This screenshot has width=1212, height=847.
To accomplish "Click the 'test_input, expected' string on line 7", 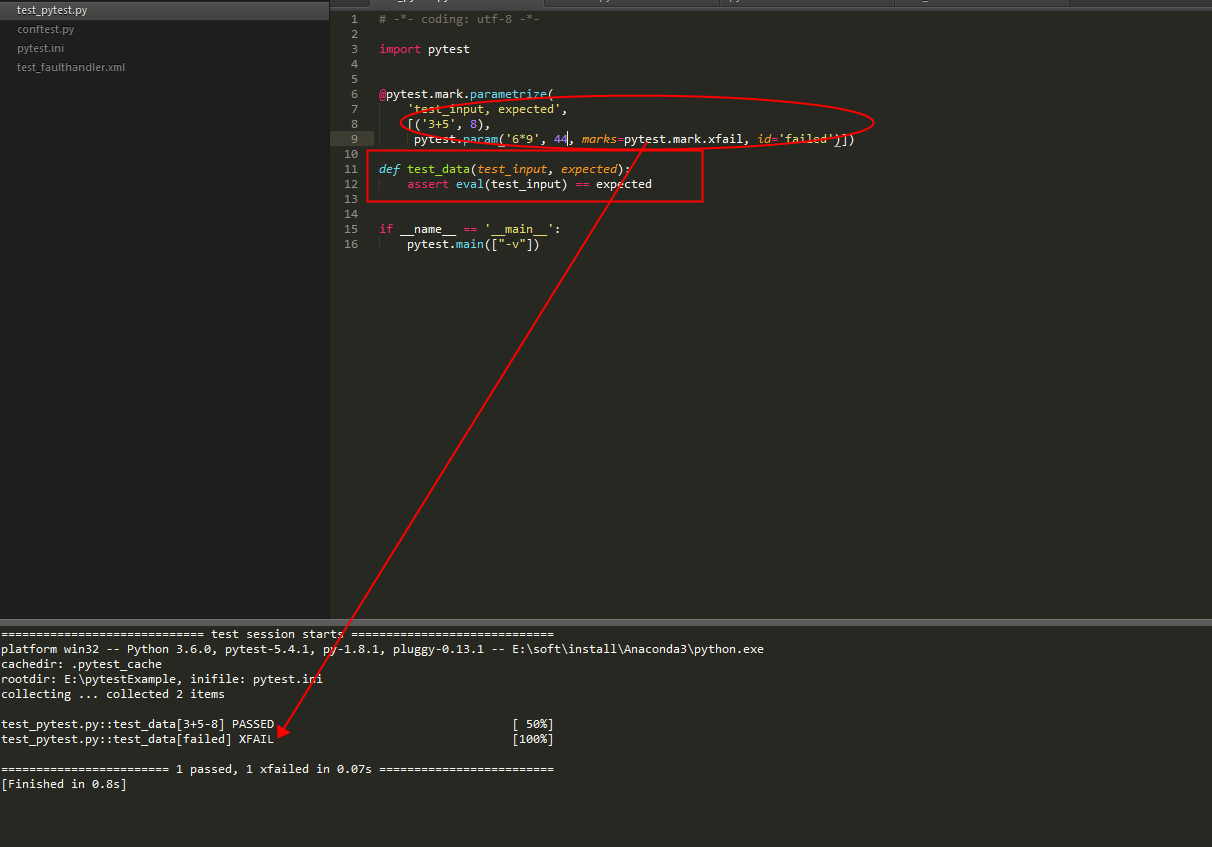I will point(487,109).
